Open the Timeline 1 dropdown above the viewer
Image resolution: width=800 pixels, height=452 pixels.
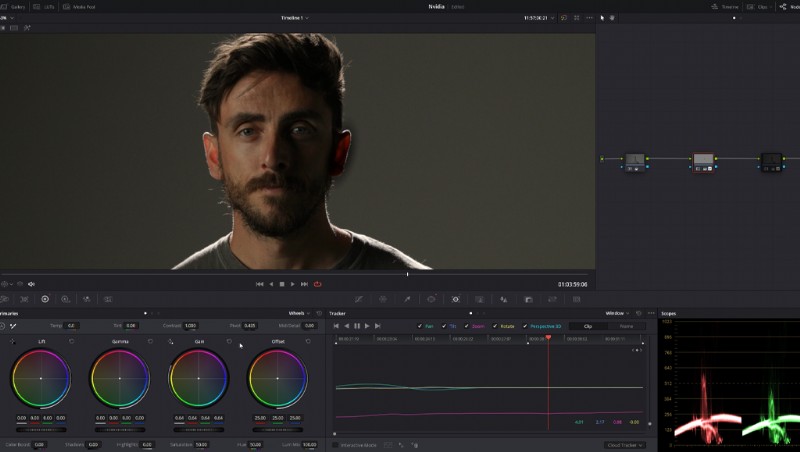(294, 18)
